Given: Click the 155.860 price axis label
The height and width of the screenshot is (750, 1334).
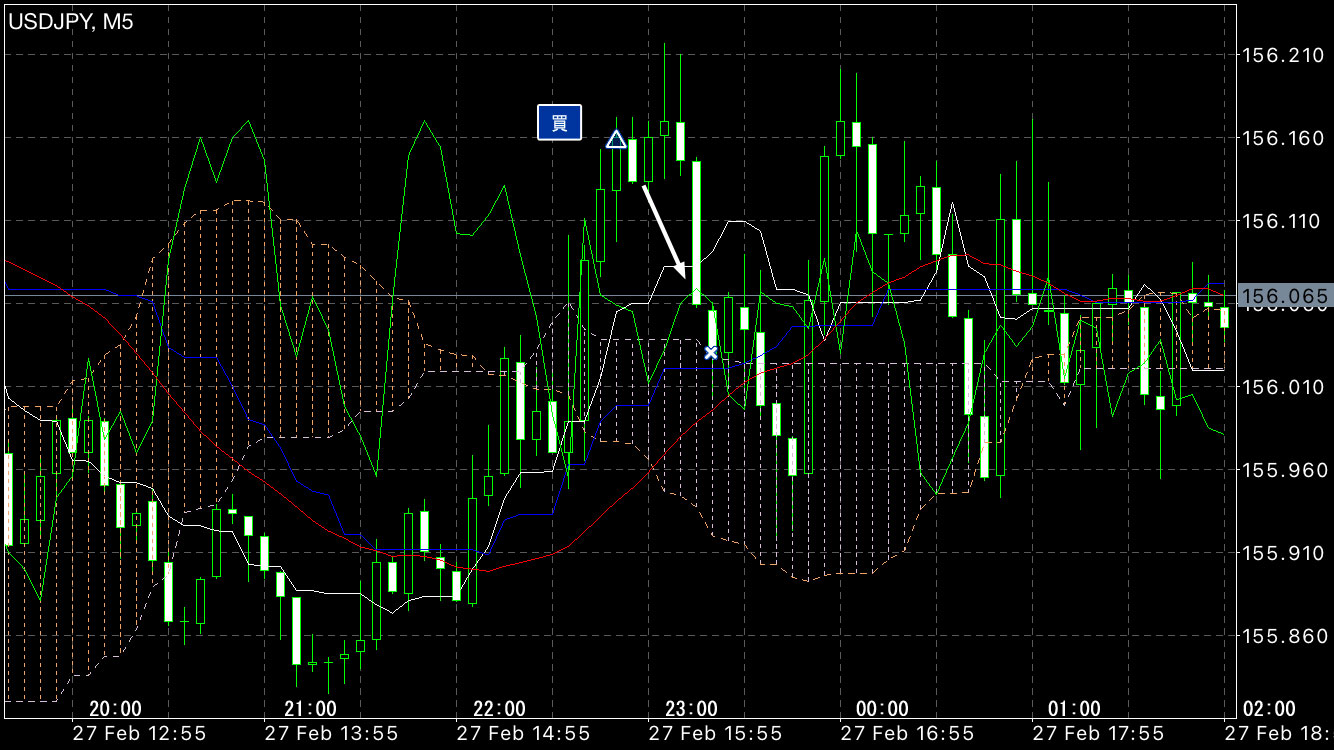Looking at the screenshot, I should point(1283,636).
